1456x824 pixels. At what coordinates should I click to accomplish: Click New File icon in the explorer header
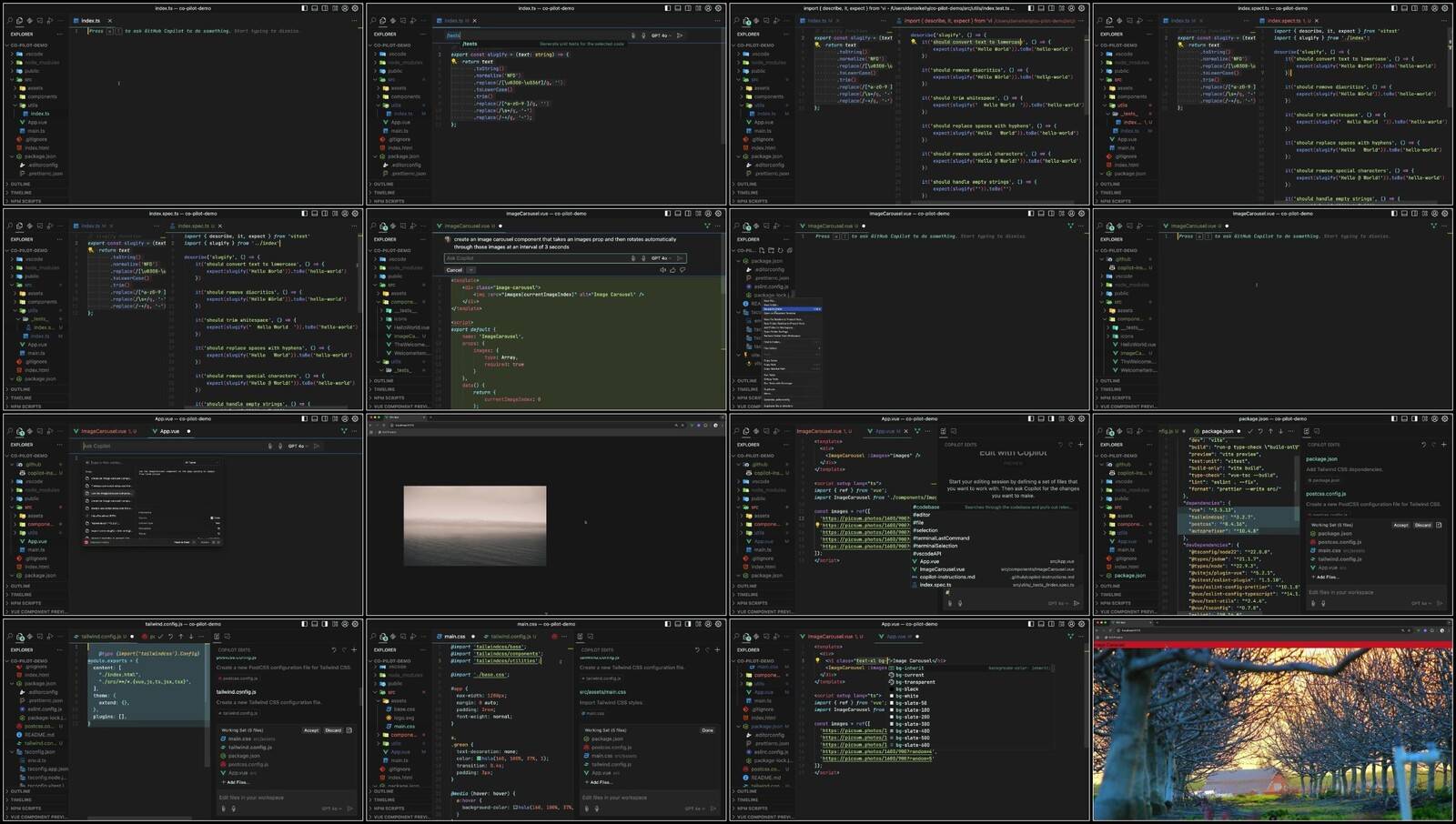coord(761,250)
